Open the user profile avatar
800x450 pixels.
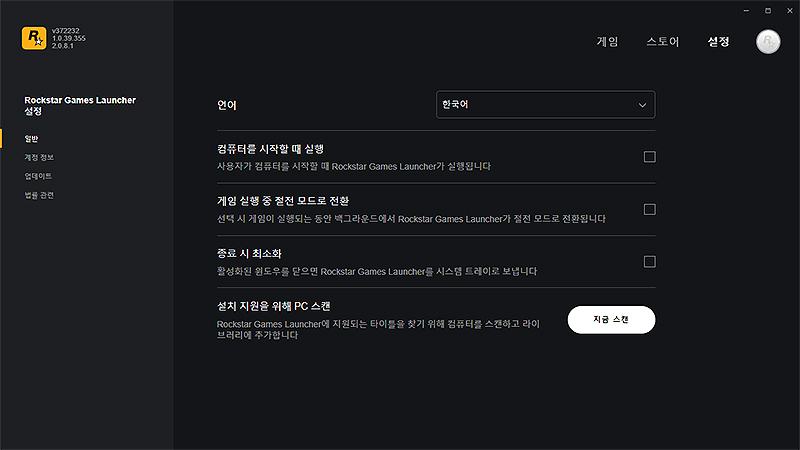[768, 41]
